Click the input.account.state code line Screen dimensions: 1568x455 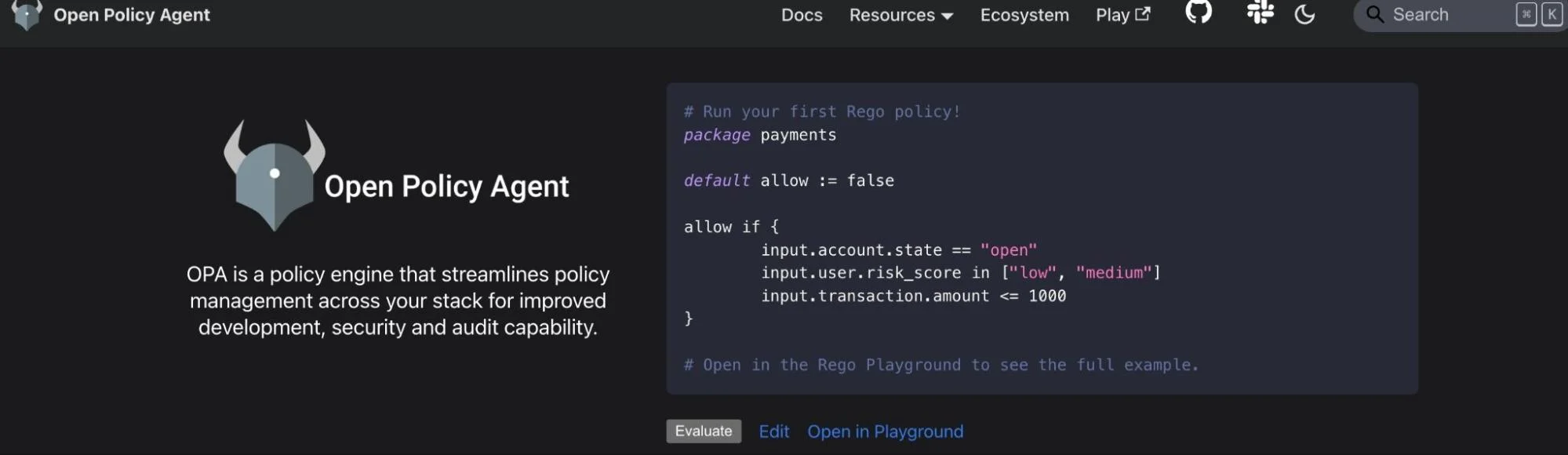(x=899, y=250)
